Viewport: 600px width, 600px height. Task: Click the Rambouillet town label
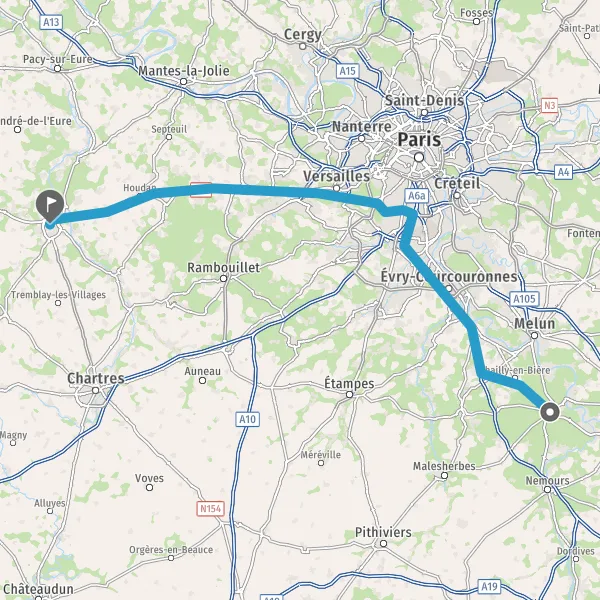click(x=223, y=267)
